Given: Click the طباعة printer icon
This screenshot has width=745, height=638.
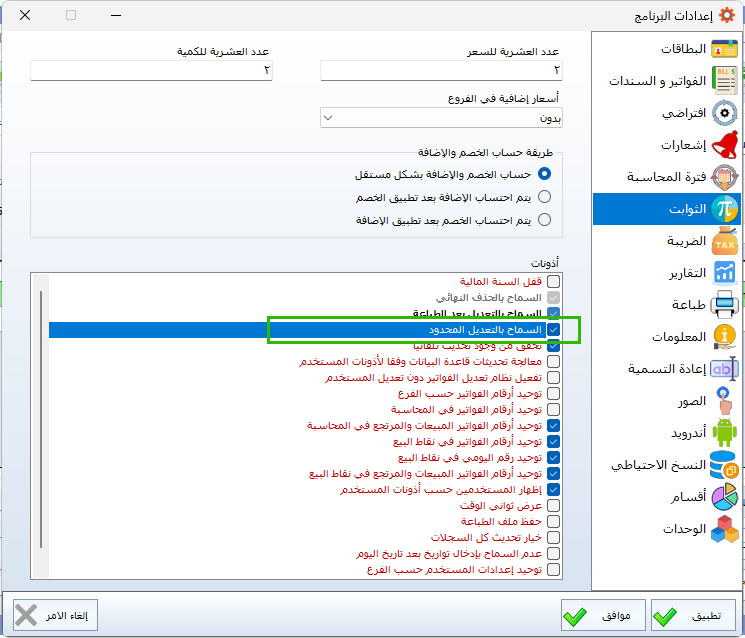Looking at the screenshot, I should coord(724,305).
